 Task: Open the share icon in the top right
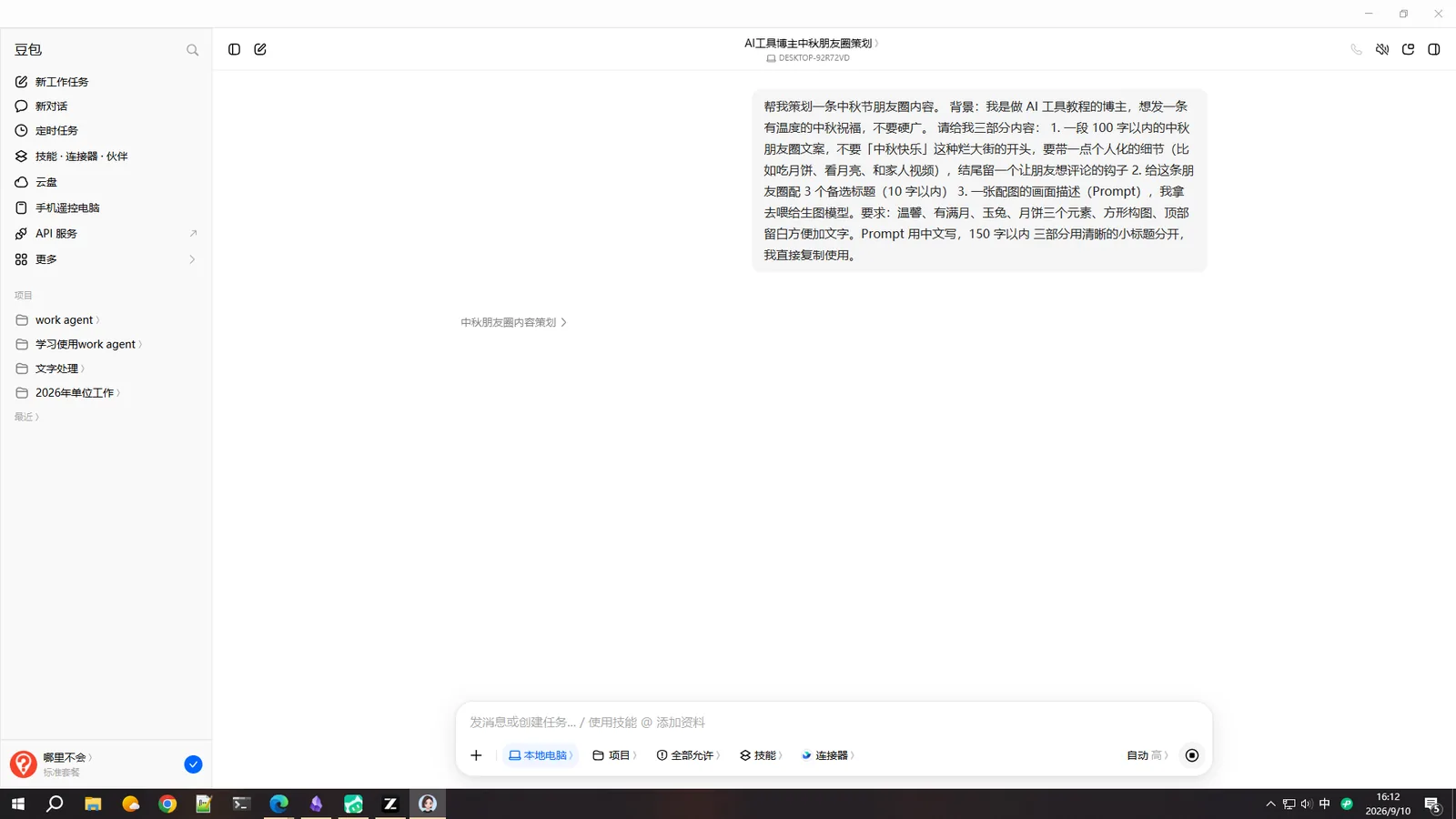1408,49
